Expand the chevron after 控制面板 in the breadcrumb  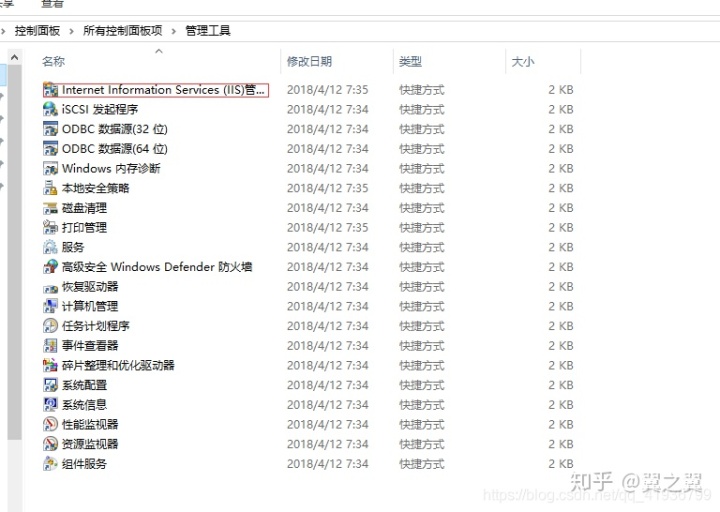(71, 31)
